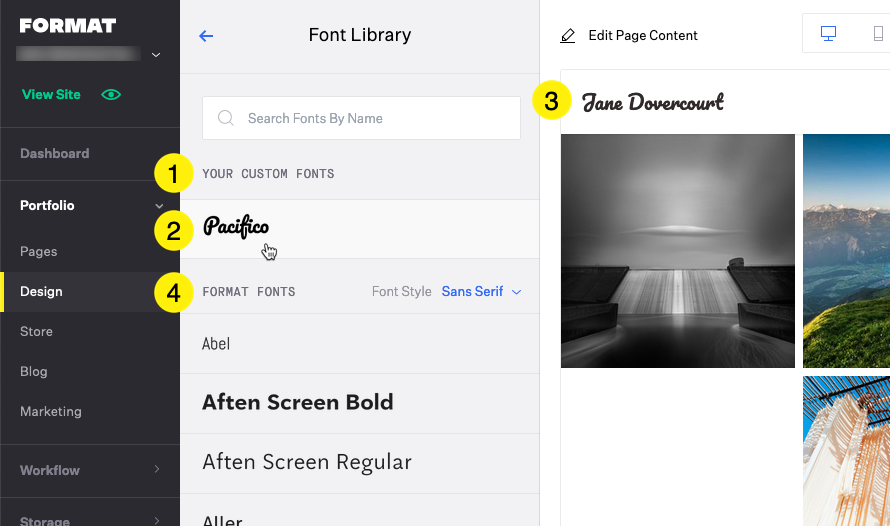
Task: Expand the Storage section chevron
Action: [157, 520]
